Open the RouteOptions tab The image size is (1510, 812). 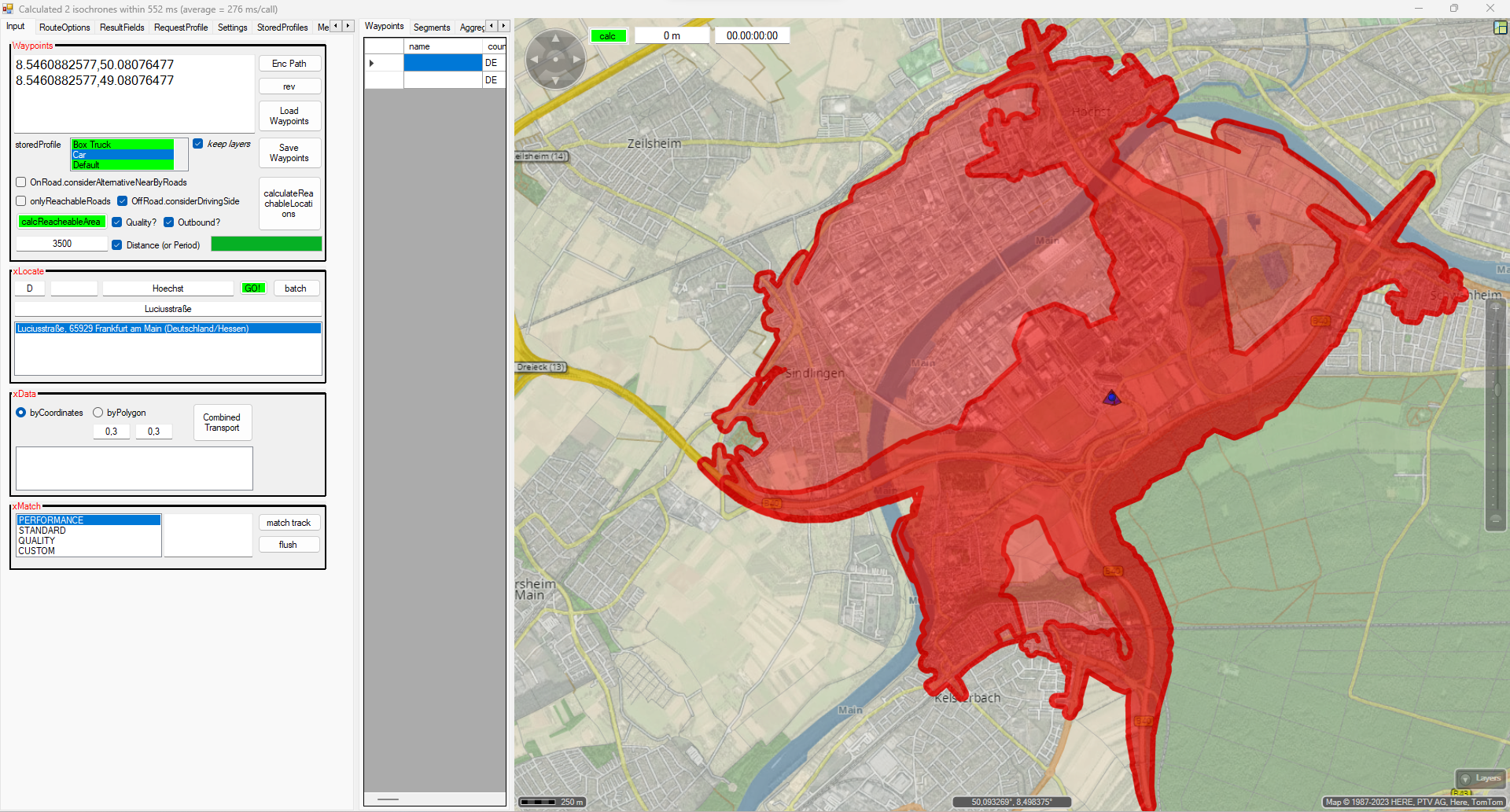[64, 28]
